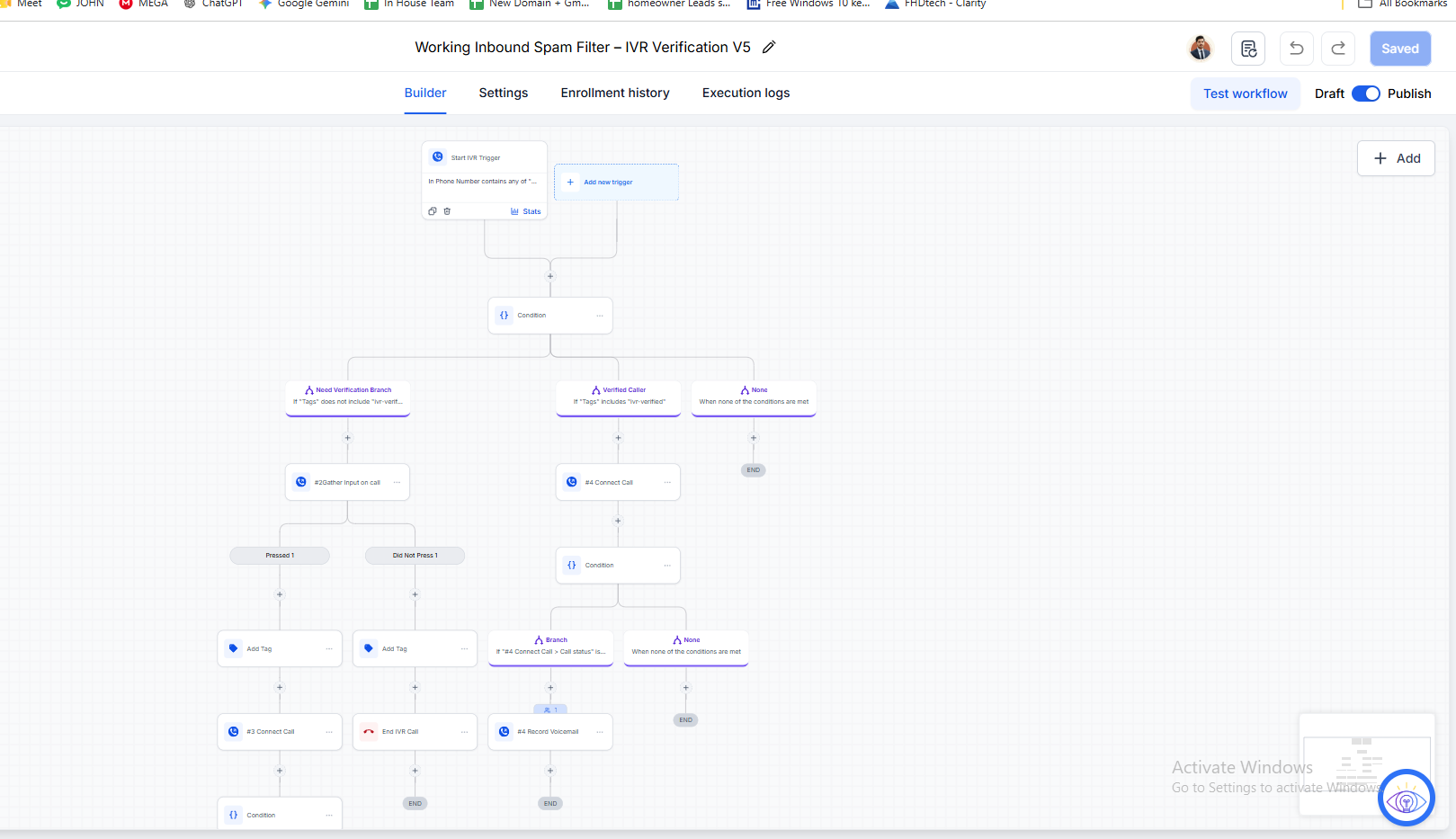The width and height of the screenshot is (1456, 839).
Task: Select the None branch beside Verified Caller
Action: coord(754,397)
